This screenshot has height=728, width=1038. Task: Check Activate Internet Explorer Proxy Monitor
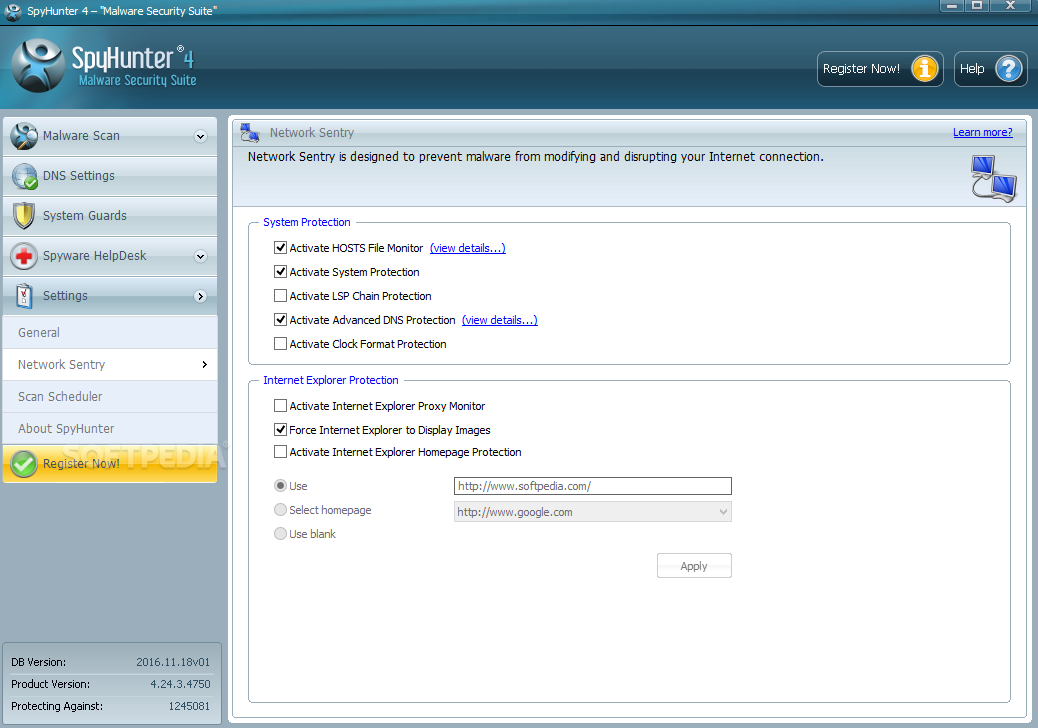pyautogui.click(x=280, y=406)
